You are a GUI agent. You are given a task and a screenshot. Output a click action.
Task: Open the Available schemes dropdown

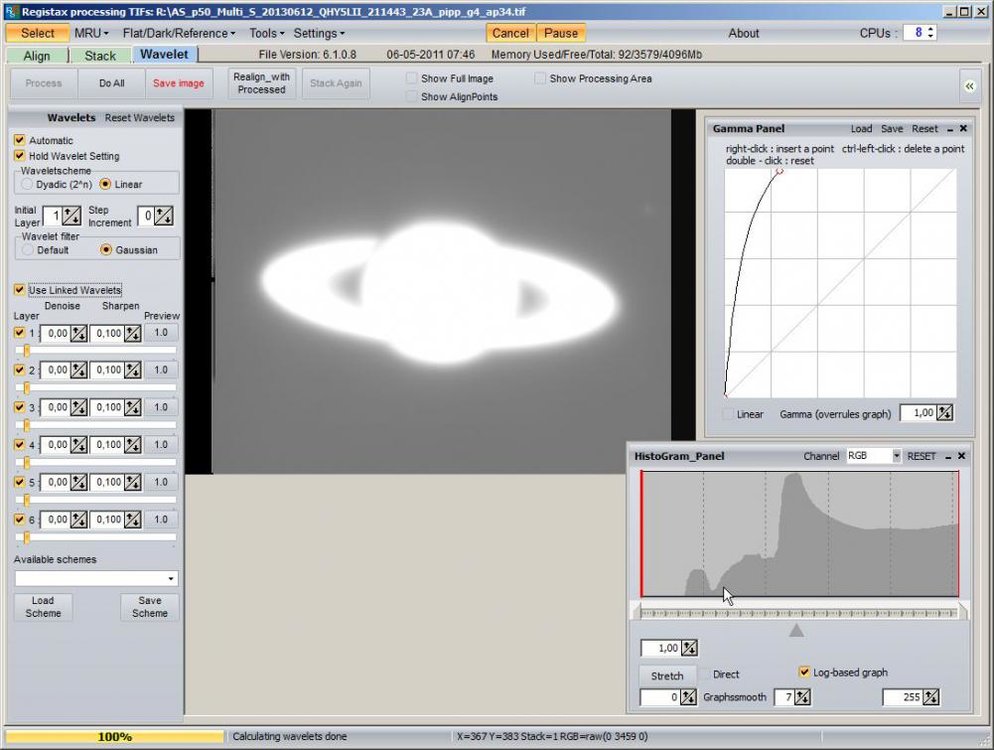170,578
